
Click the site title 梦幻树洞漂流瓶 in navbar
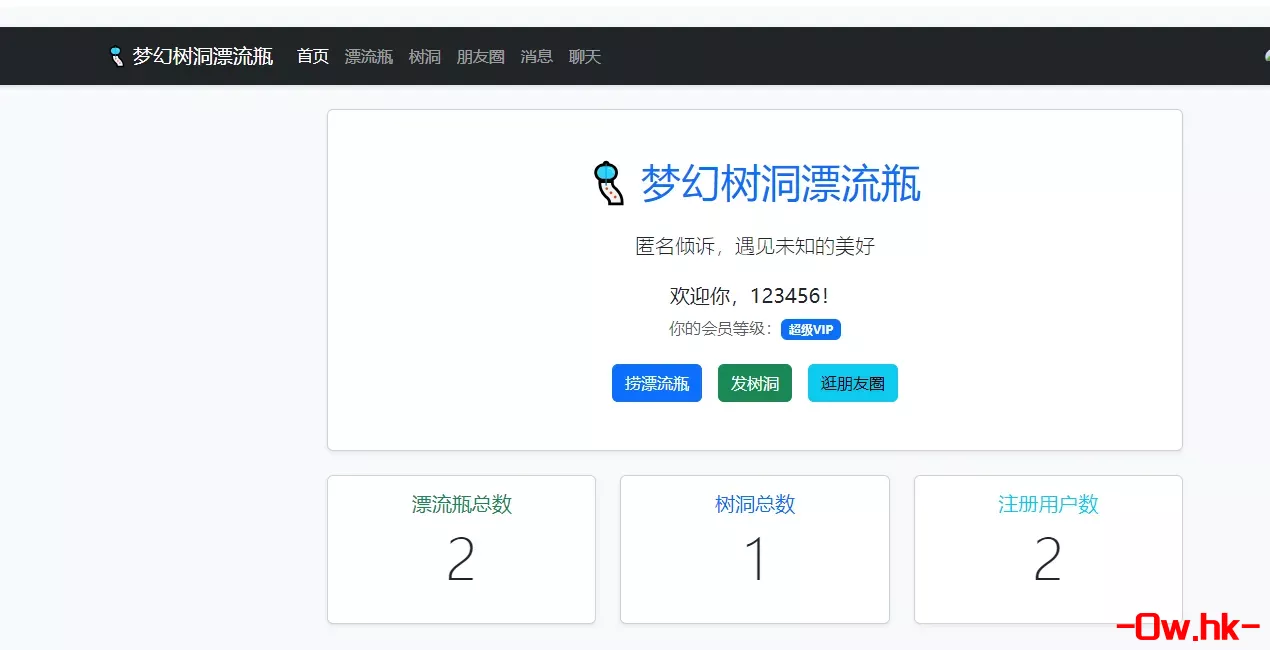pyautogui.click(x=201, y=56)
